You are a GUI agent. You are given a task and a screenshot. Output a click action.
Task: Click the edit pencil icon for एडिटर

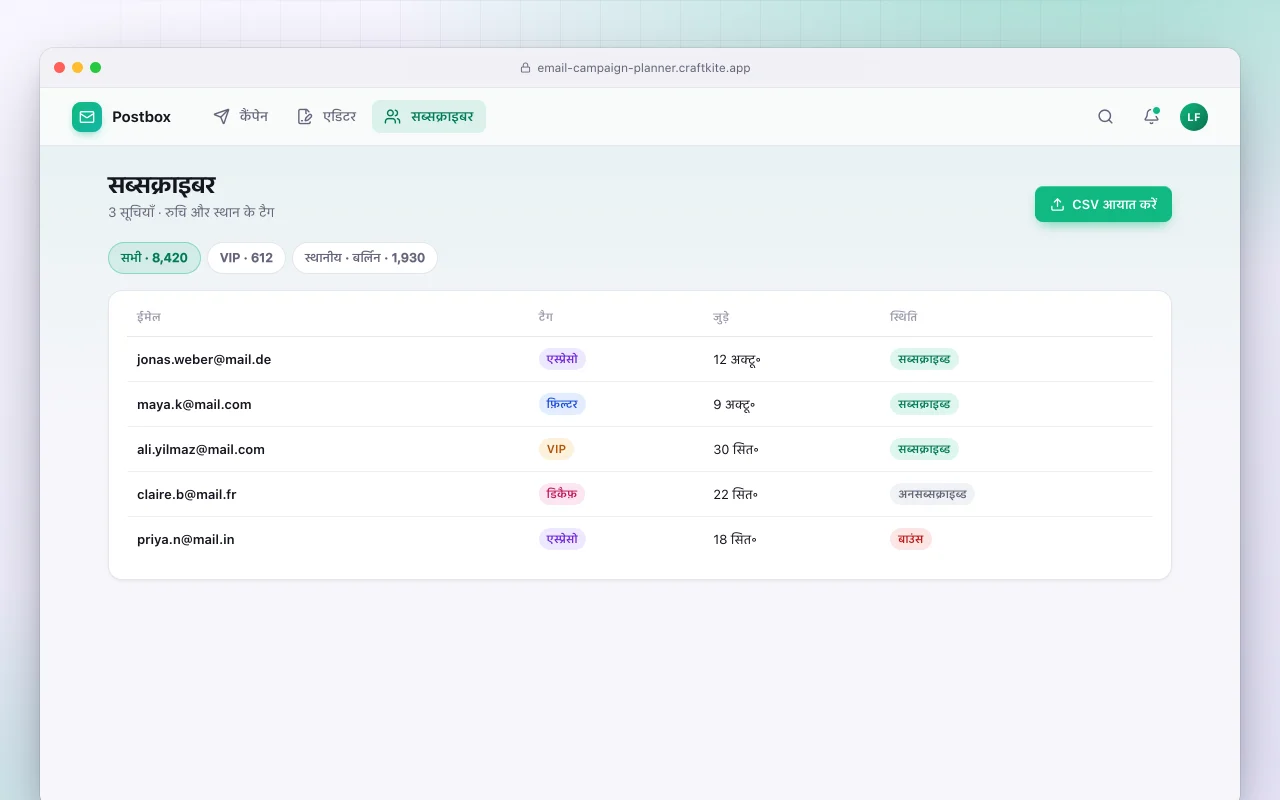coord(305,117)
